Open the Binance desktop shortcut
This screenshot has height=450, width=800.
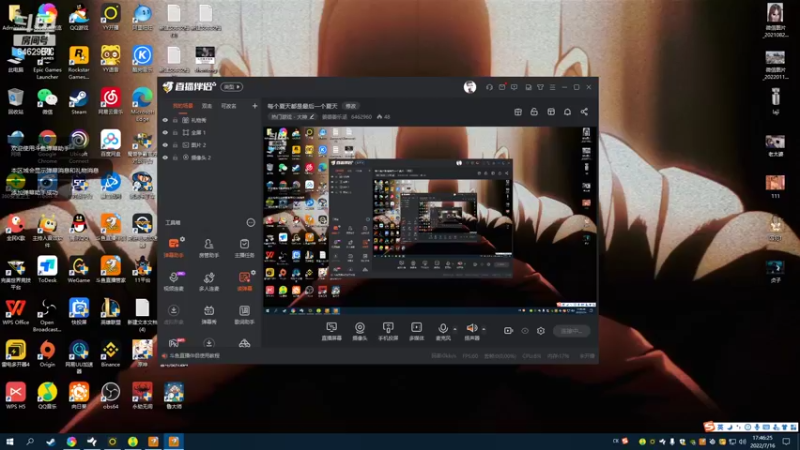pos(110,354)
